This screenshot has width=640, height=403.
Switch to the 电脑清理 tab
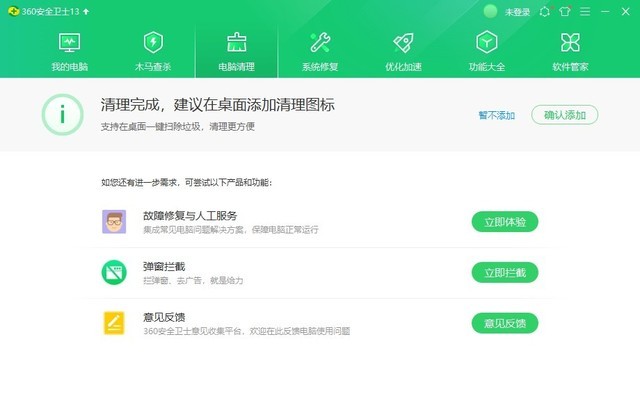pos(237,52)
